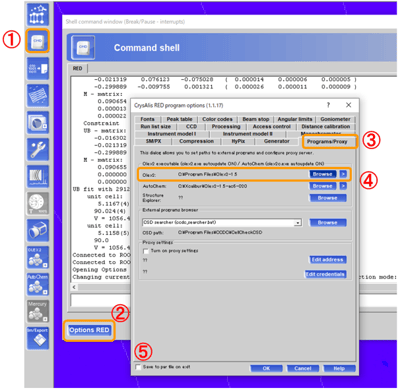Open Help in the options dialog
The width and height of the screenshot is (400, 392).
[x=339, y=368]
